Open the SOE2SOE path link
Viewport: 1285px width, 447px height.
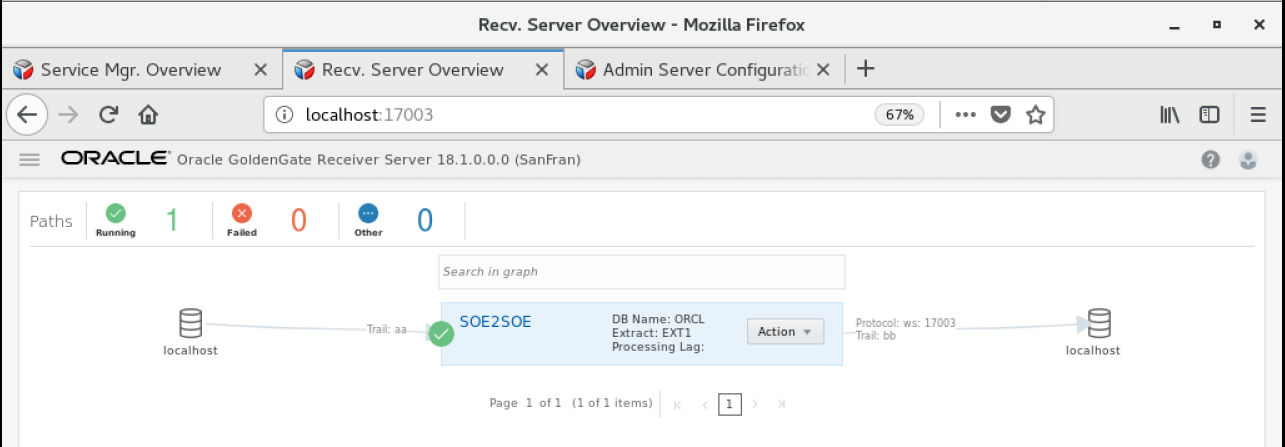pyautogui.click(x=495, y=322)
